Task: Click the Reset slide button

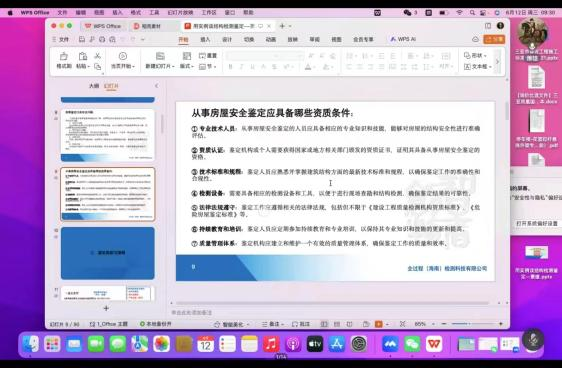Action: 208,56
